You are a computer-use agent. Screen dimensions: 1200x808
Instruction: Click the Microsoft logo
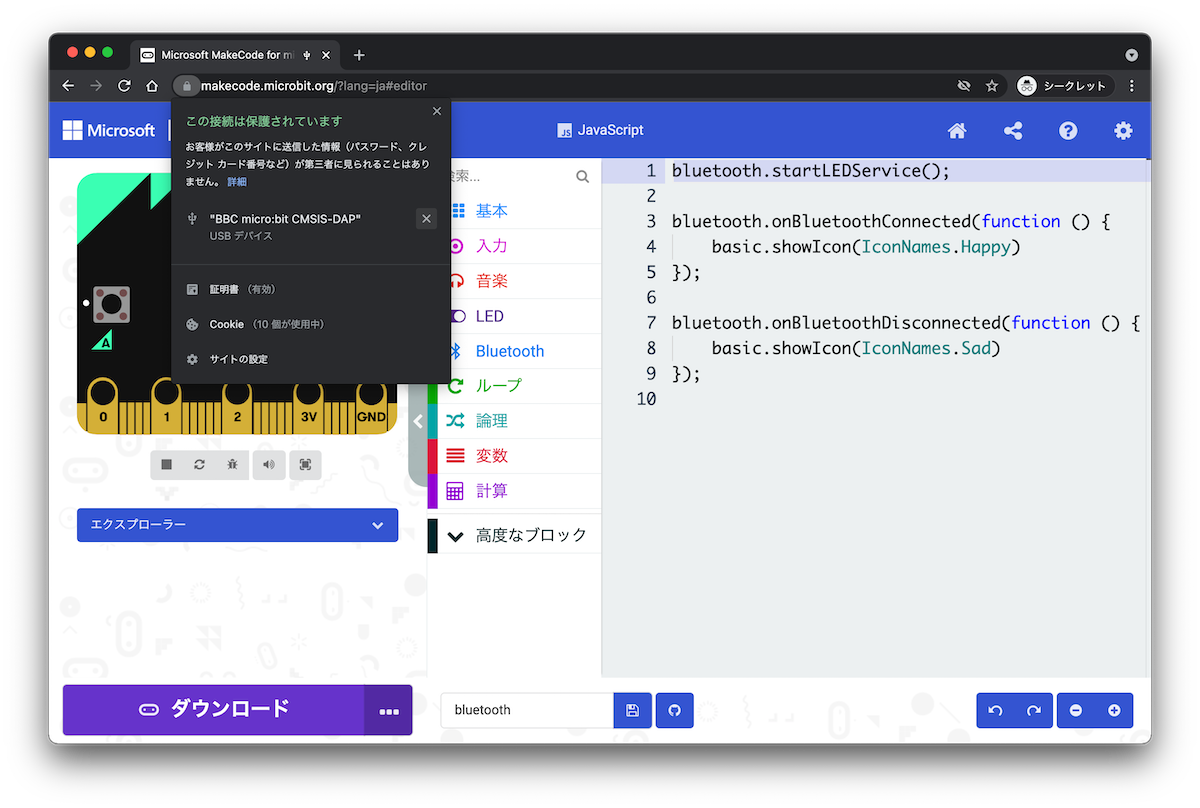click(109, 131)
